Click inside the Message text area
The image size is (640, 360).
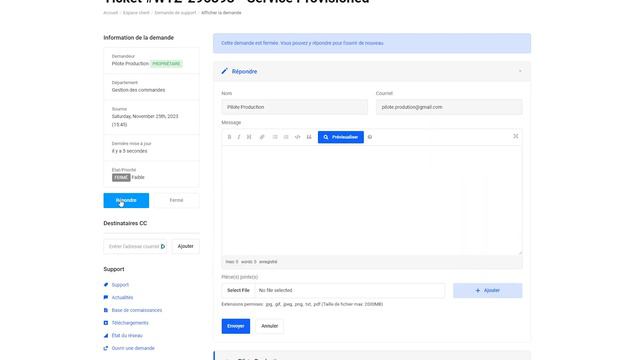[372, 200]
